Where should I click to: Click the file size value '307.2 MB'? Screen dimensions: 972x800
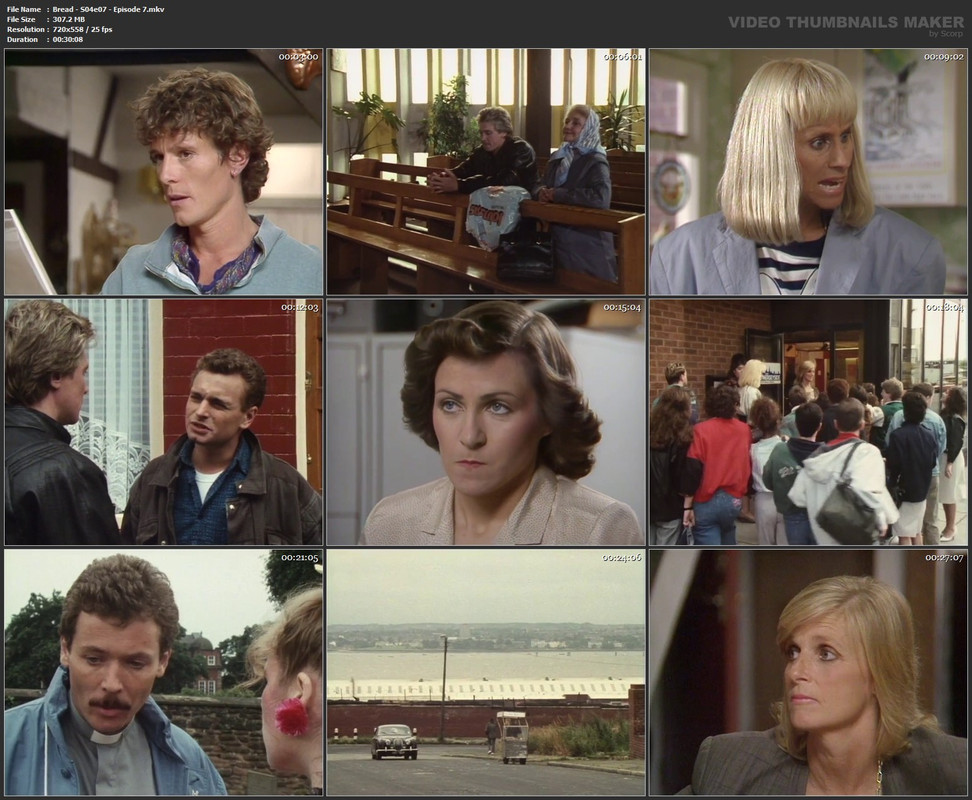69,19
